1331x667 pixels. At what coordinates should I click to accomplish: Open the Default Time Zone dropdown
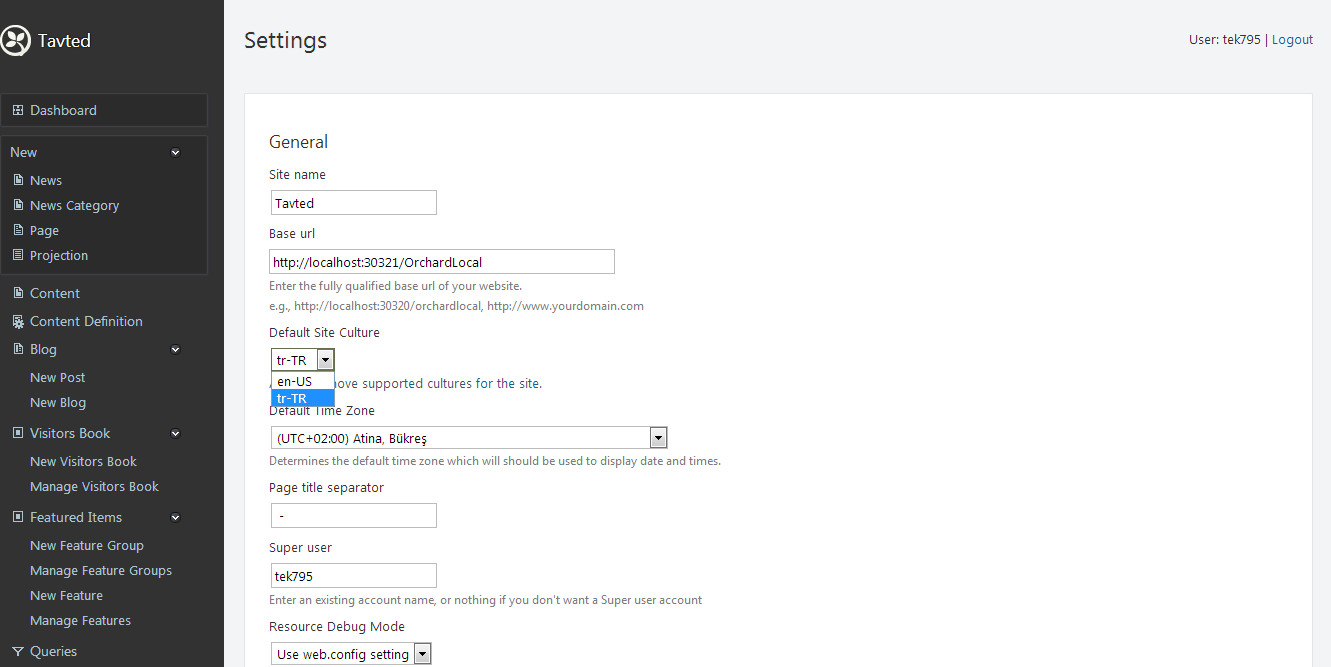658,438
